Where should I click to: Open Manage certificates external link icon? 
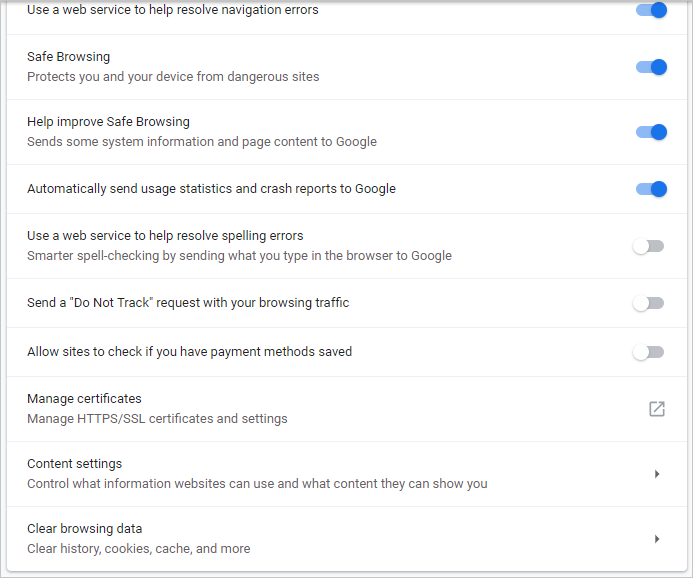(x=657, y=409)
